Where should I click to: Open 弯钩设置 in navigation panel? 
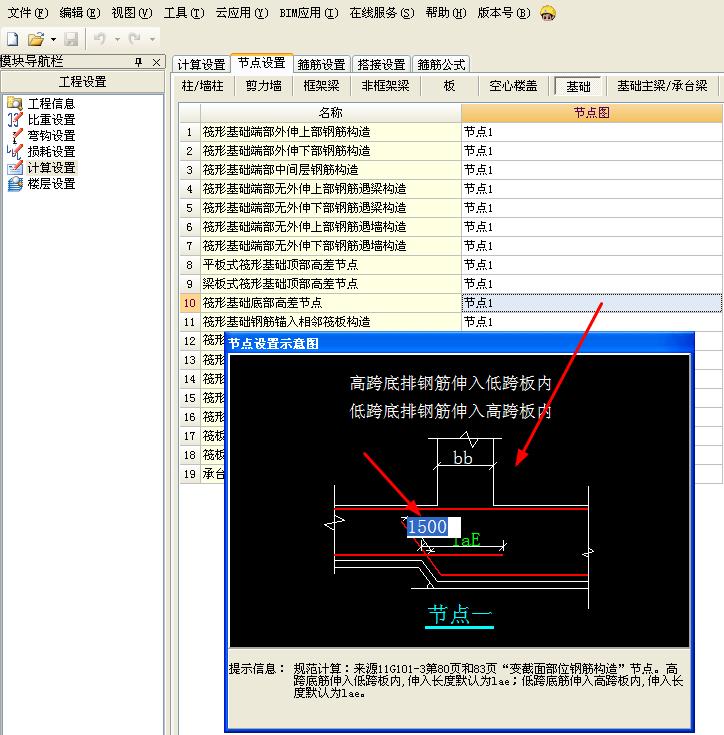[x=51, y=135]
